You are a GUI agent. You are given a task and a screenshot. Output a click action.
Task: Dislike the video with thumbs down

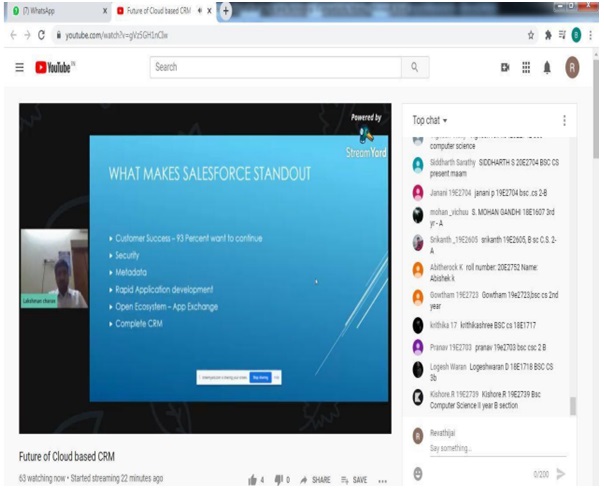click(279, 480)
